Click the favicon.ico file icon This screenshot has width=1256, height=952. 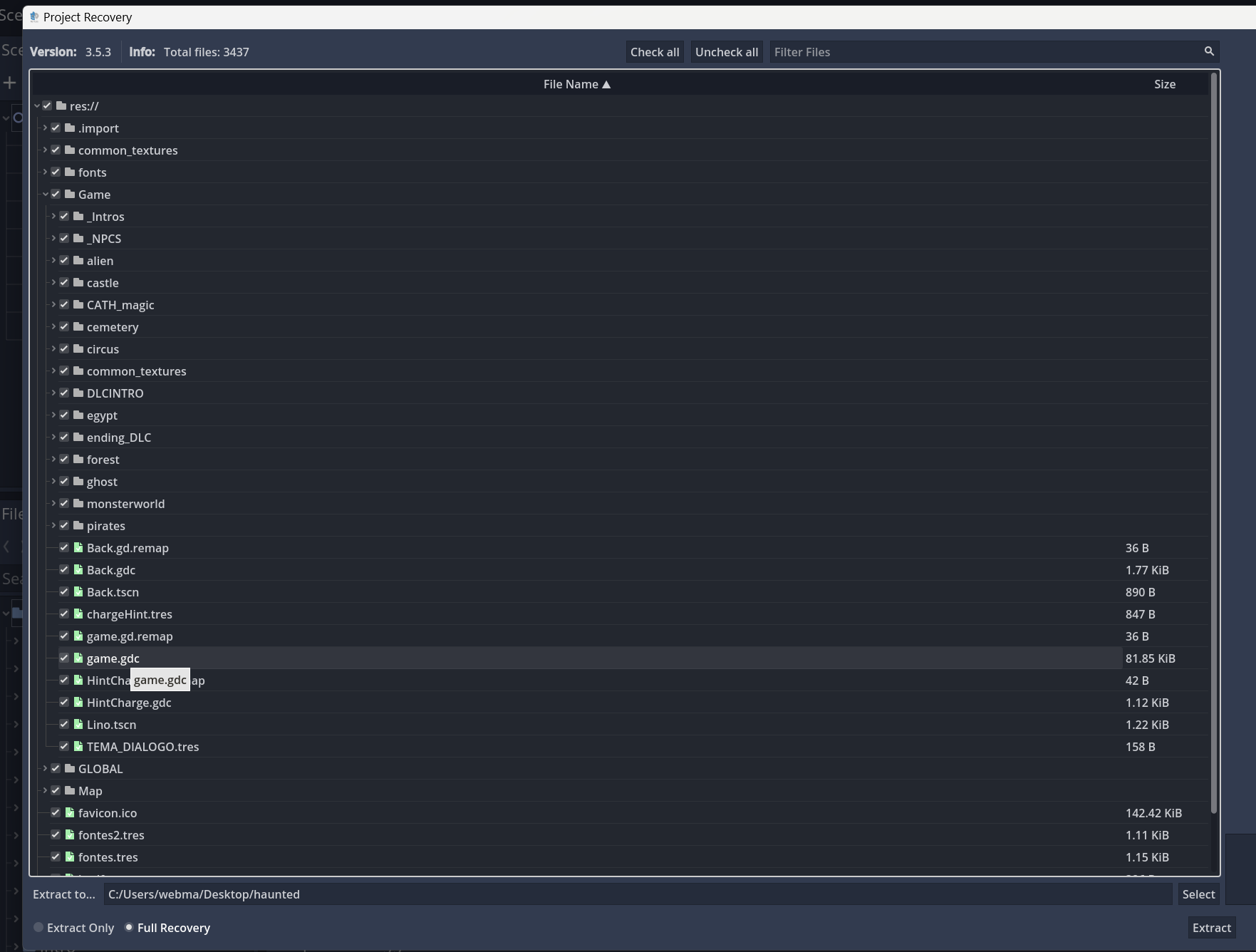(x=70, y=813)
